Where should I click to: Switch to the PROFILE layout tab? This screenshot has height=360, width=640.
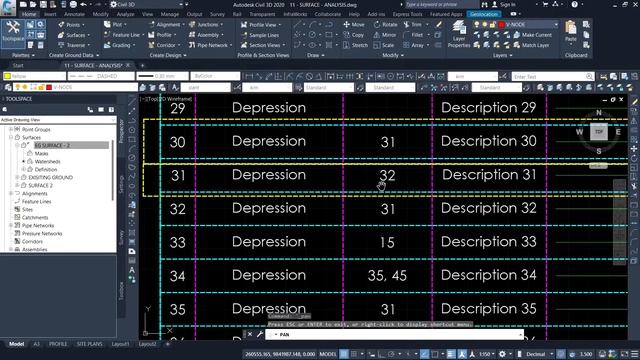tap(58, 344)
